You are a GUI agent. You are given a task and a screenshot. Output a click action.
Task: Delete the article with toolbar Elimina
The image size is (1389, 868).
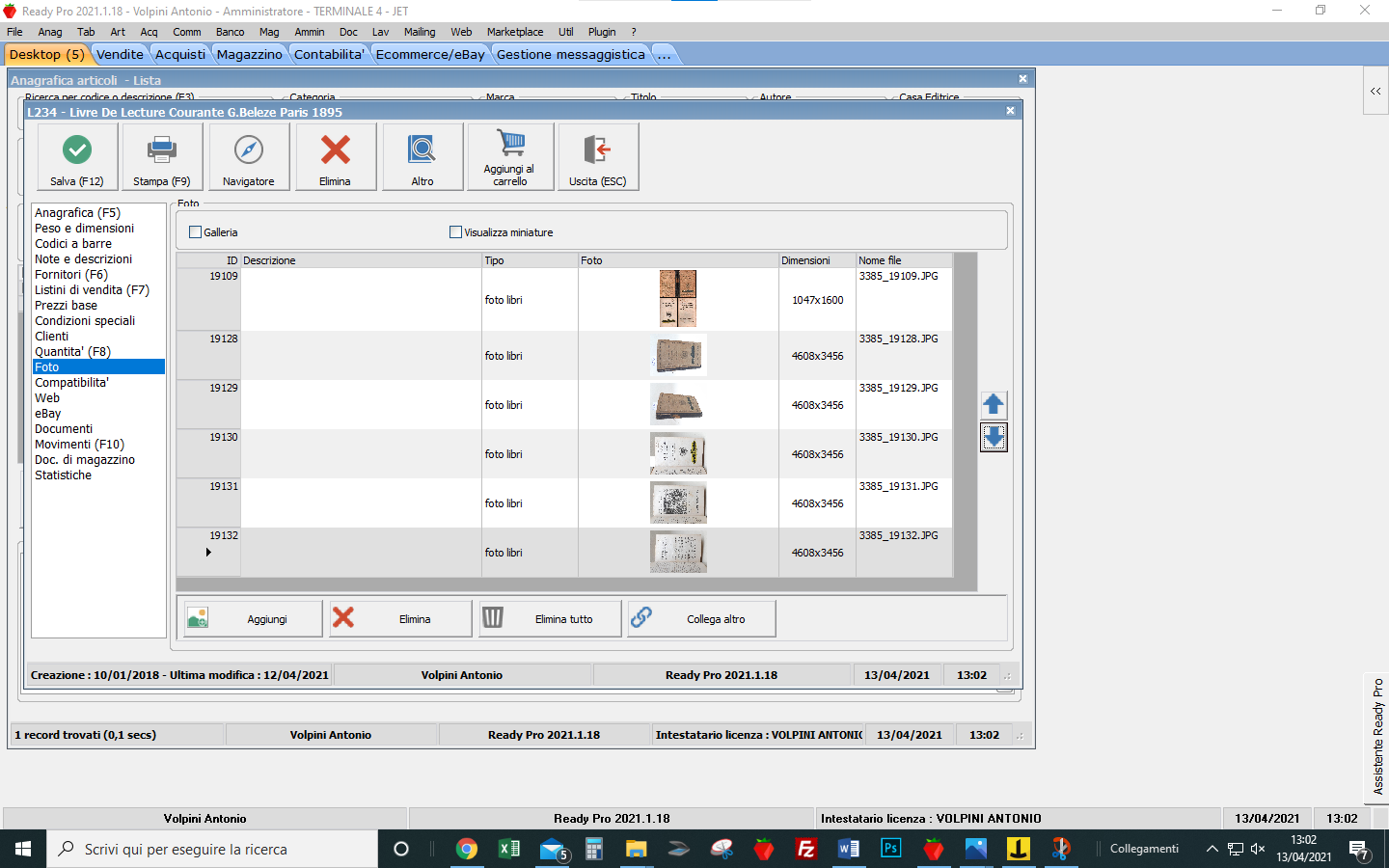[x=335, y=156]
